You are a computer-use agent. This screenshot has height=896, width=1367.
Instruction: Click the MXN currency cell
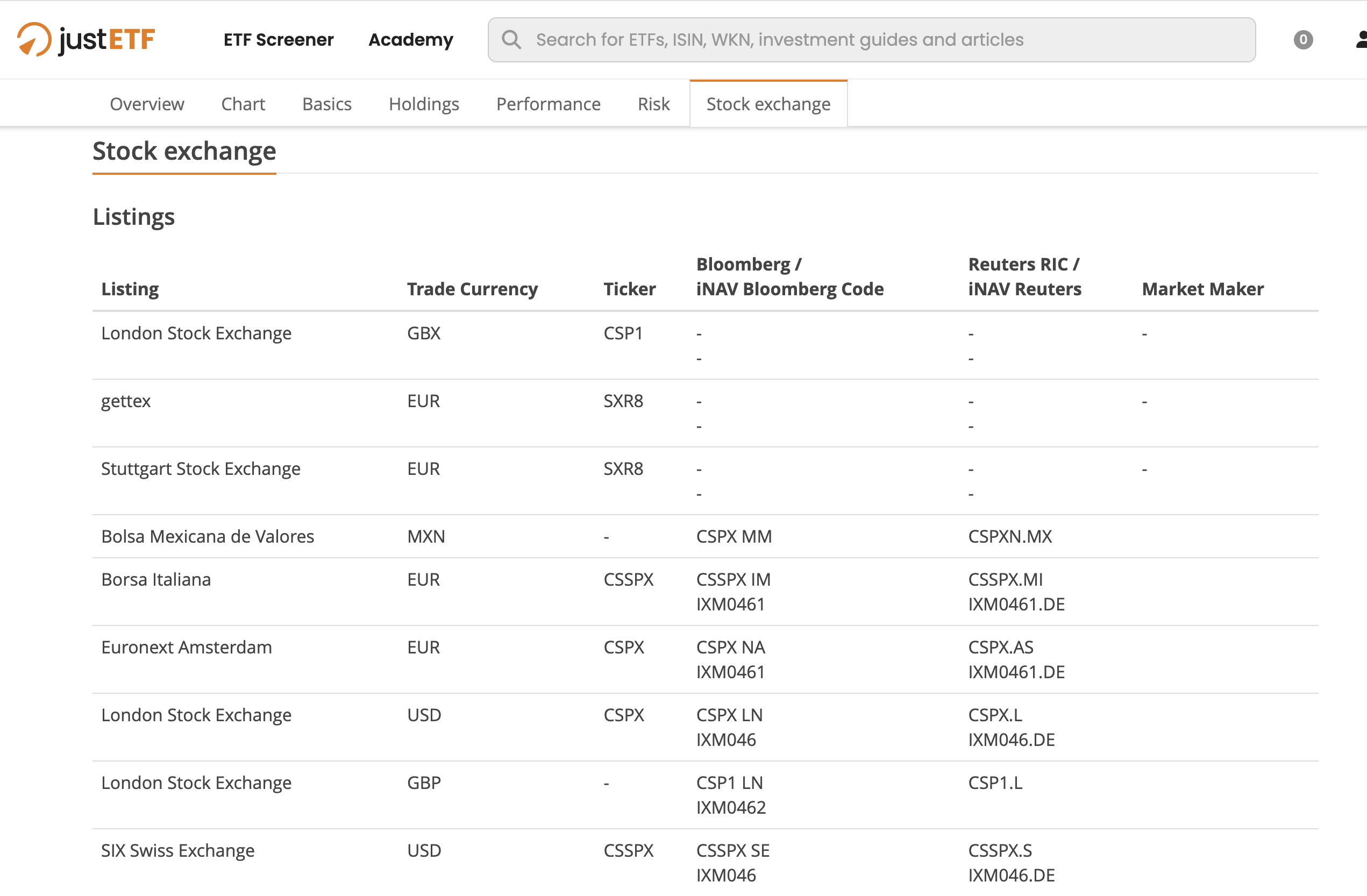click(426, 536)
